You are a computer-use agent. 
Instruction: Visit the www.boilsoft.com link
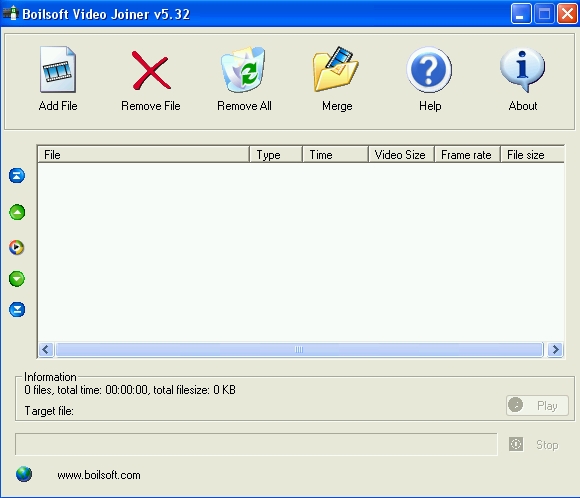point(99,475)
